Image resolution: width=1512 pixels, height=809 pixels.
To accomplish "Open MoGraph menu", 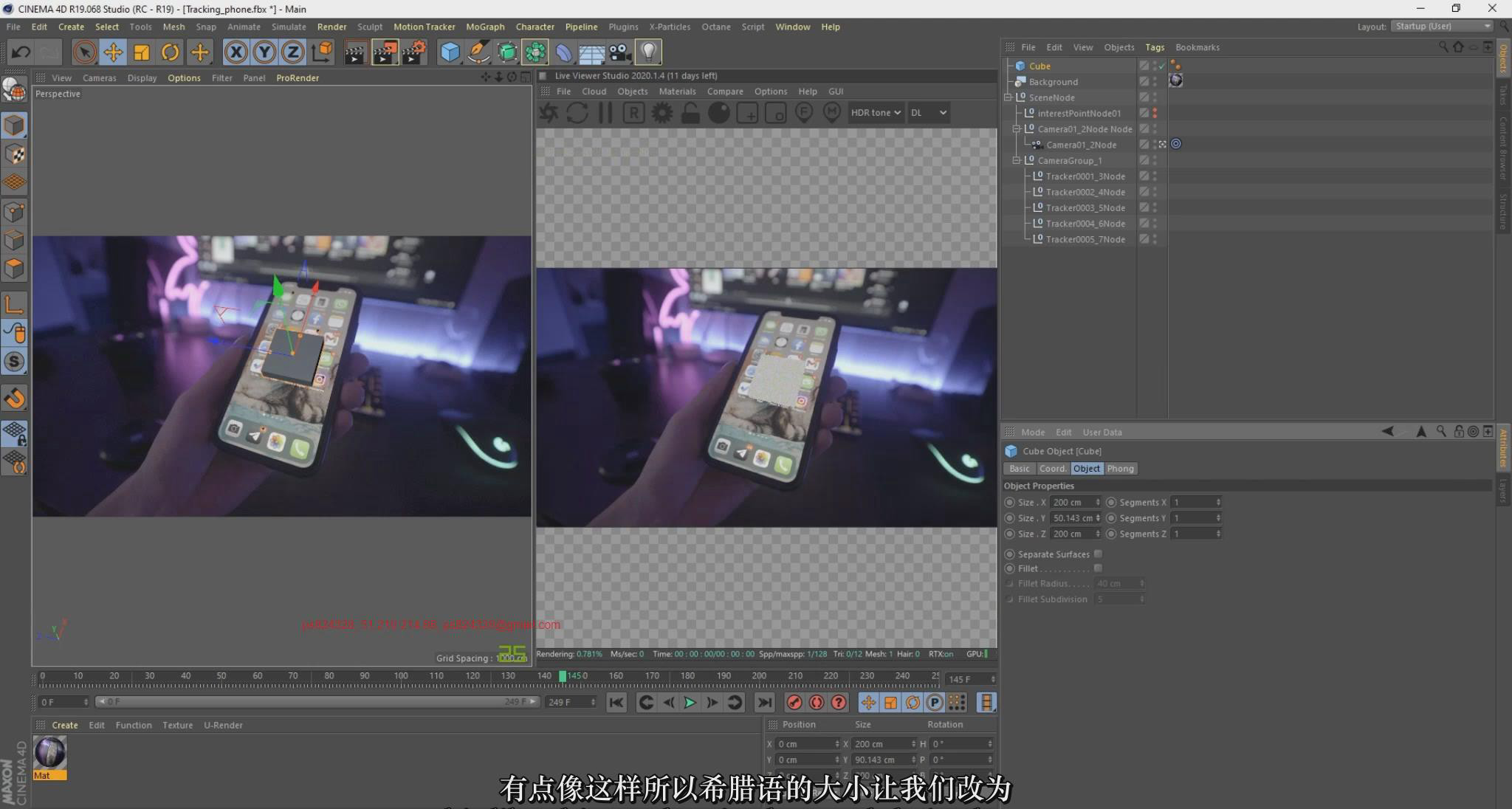I will click(485, 27).
